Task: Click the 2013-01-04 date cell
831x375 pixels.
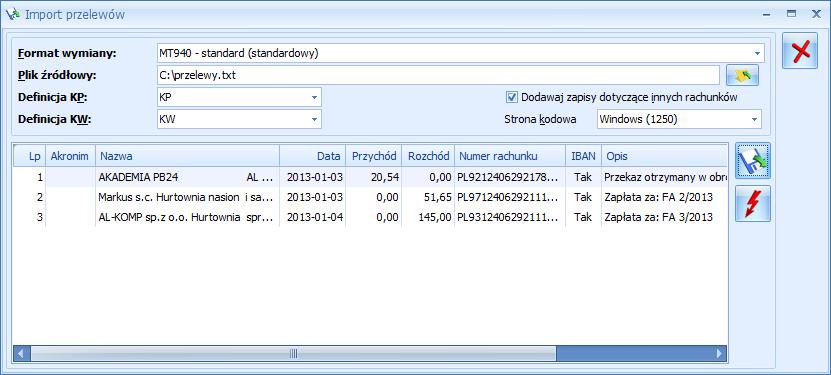Action: coord(314,217)
